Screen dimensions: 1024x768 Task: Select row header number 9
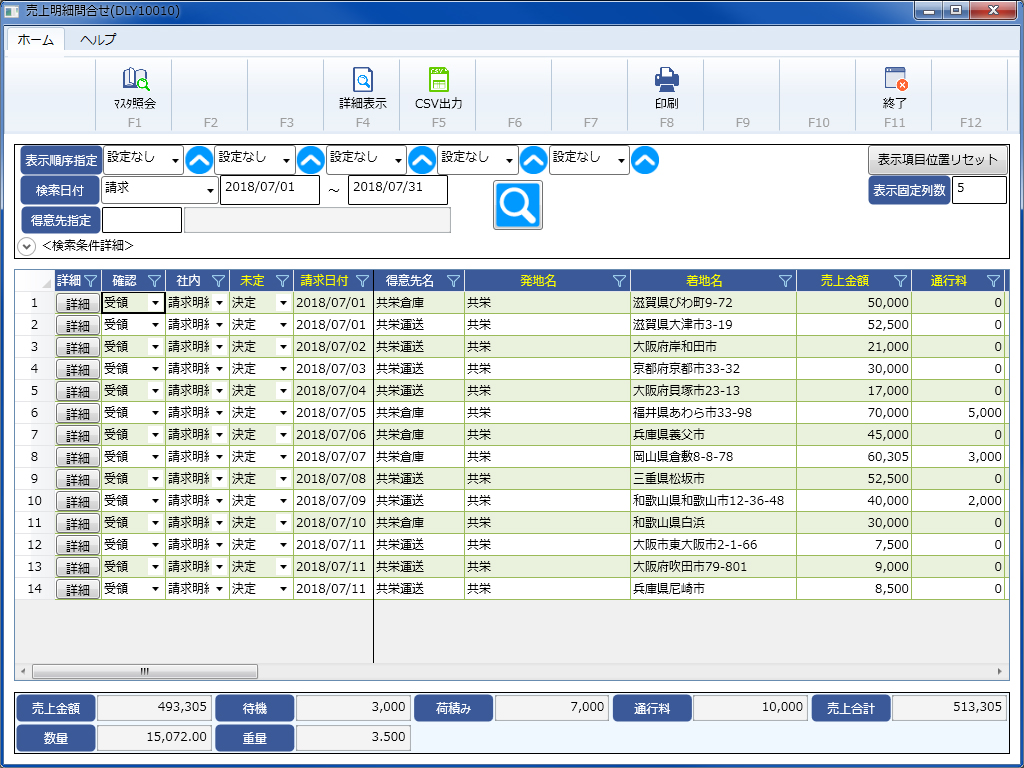point(35,479)
